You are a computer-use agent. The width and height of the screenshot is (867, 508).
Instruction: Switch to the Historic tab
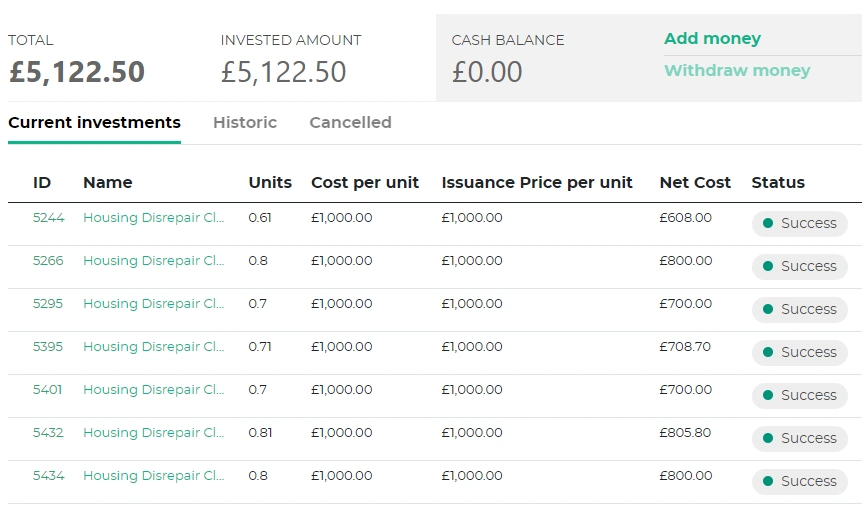click(245, 123)
